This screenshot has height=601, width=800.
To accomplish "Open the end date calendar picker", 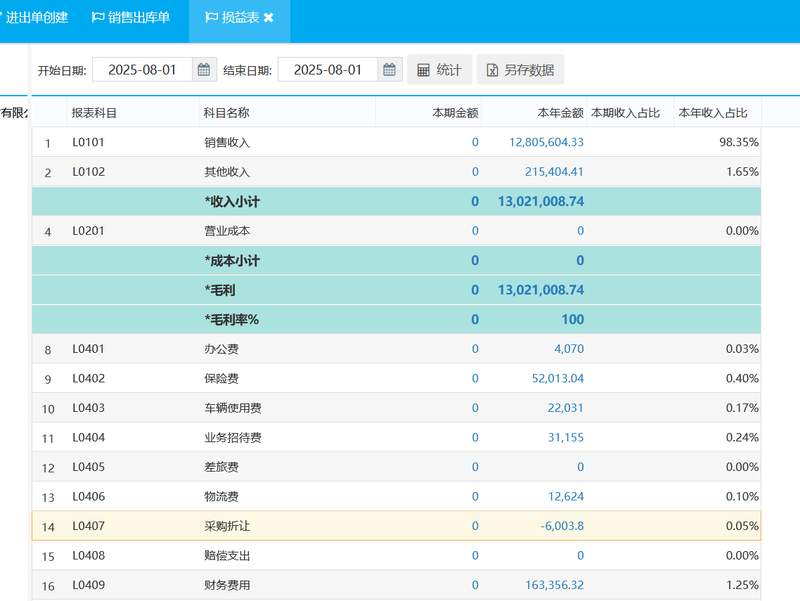I will [x=389, y=70].
